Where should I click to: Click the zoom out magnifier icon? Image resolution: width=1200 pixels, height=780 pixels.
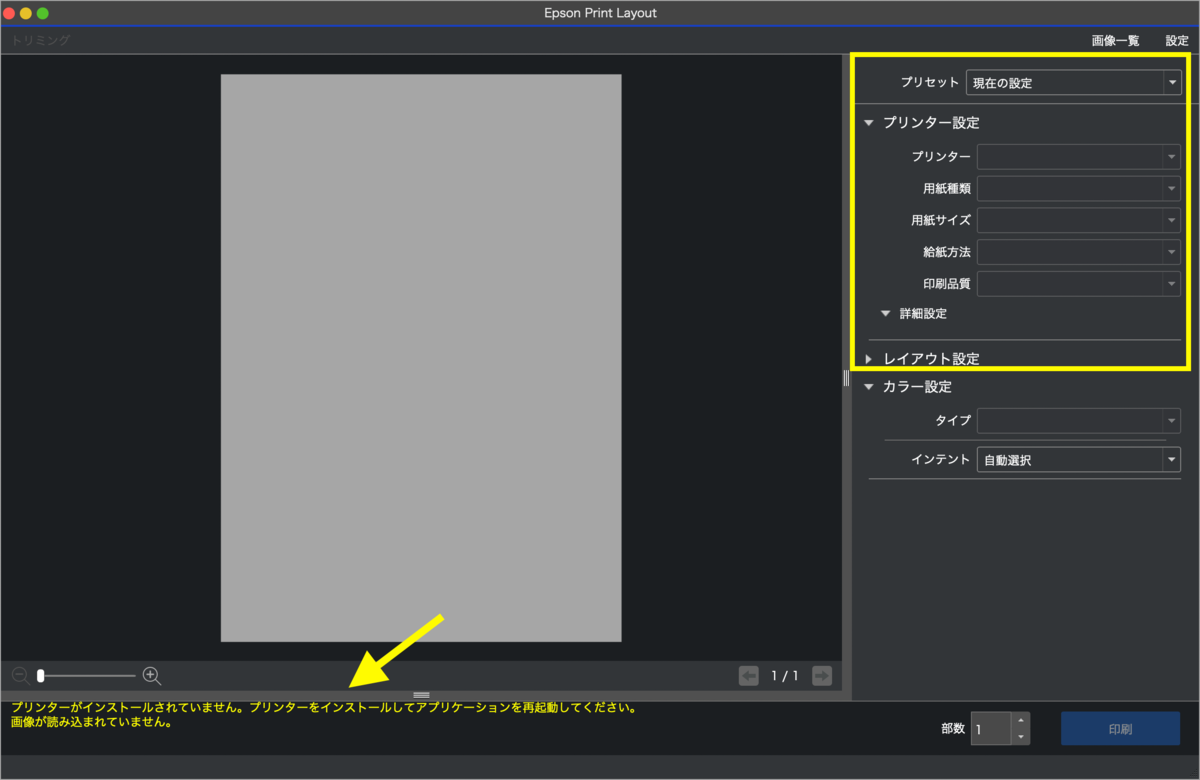coord(20,676)
